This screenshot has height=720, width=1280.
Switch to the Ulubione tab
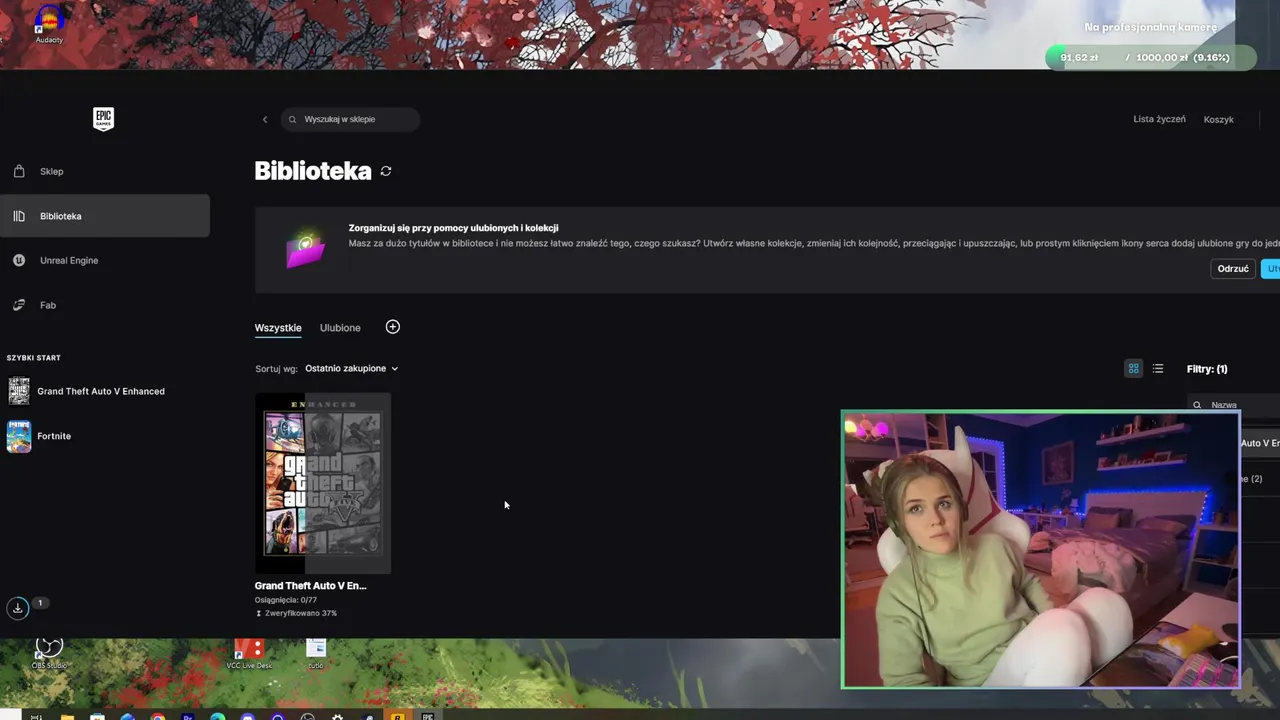[x=340, y=328]
